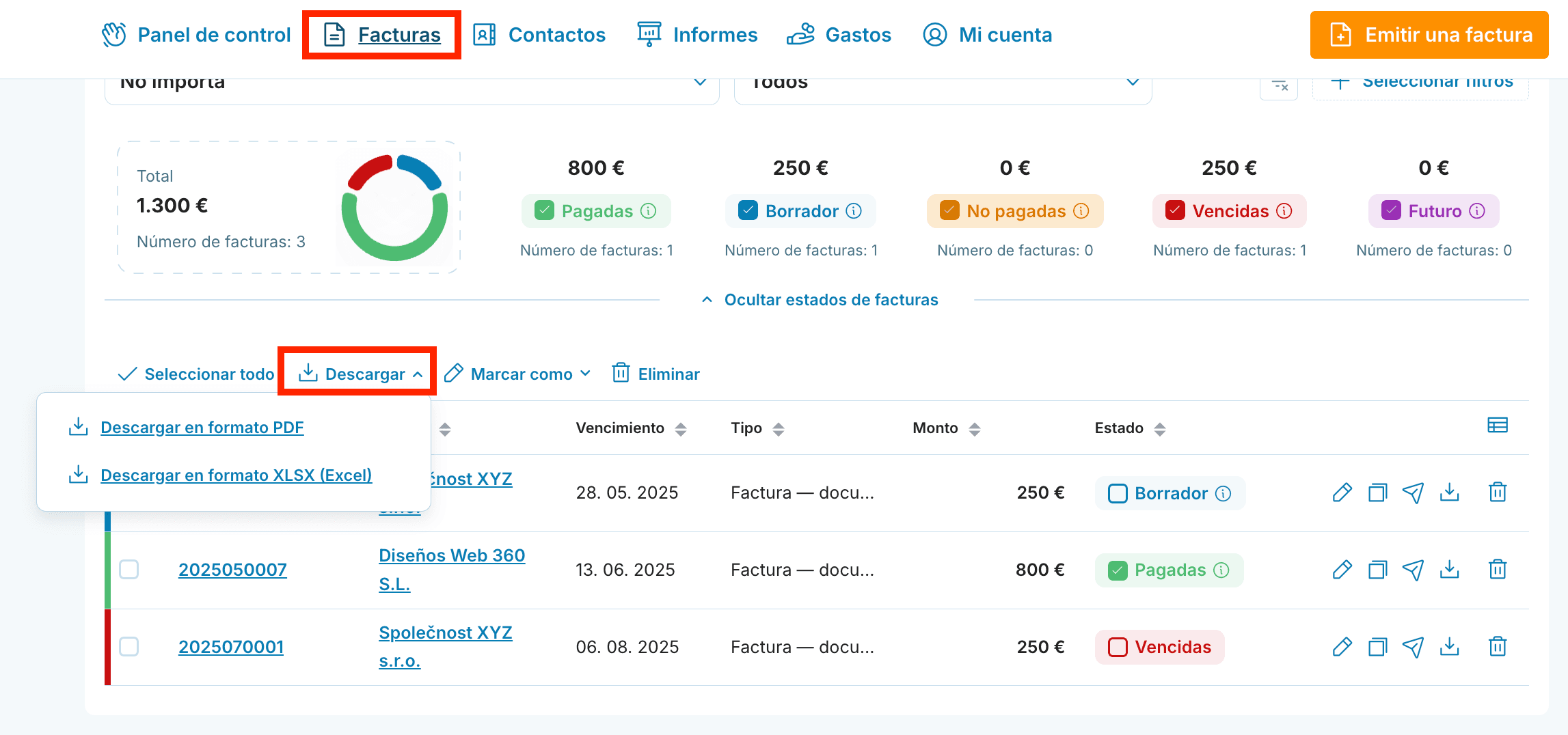The height and width of the screenshot is (735, 1568).
Task: Click Eliminar bulk action
Action: coord(656,374)
